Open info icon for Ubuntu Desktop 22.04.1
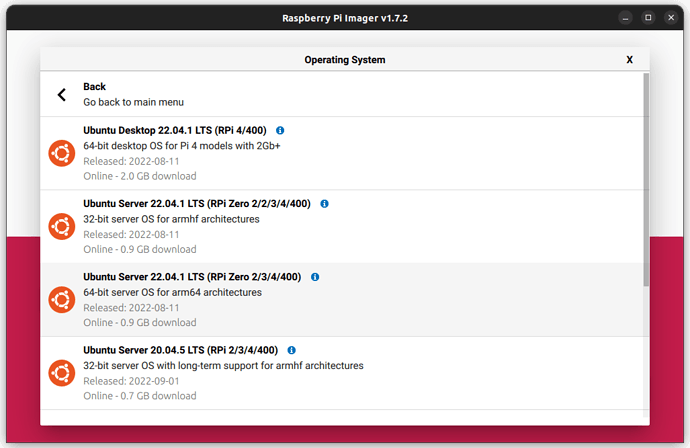The image size is (690, 448). pyautogui.click(x=280, y=131)
